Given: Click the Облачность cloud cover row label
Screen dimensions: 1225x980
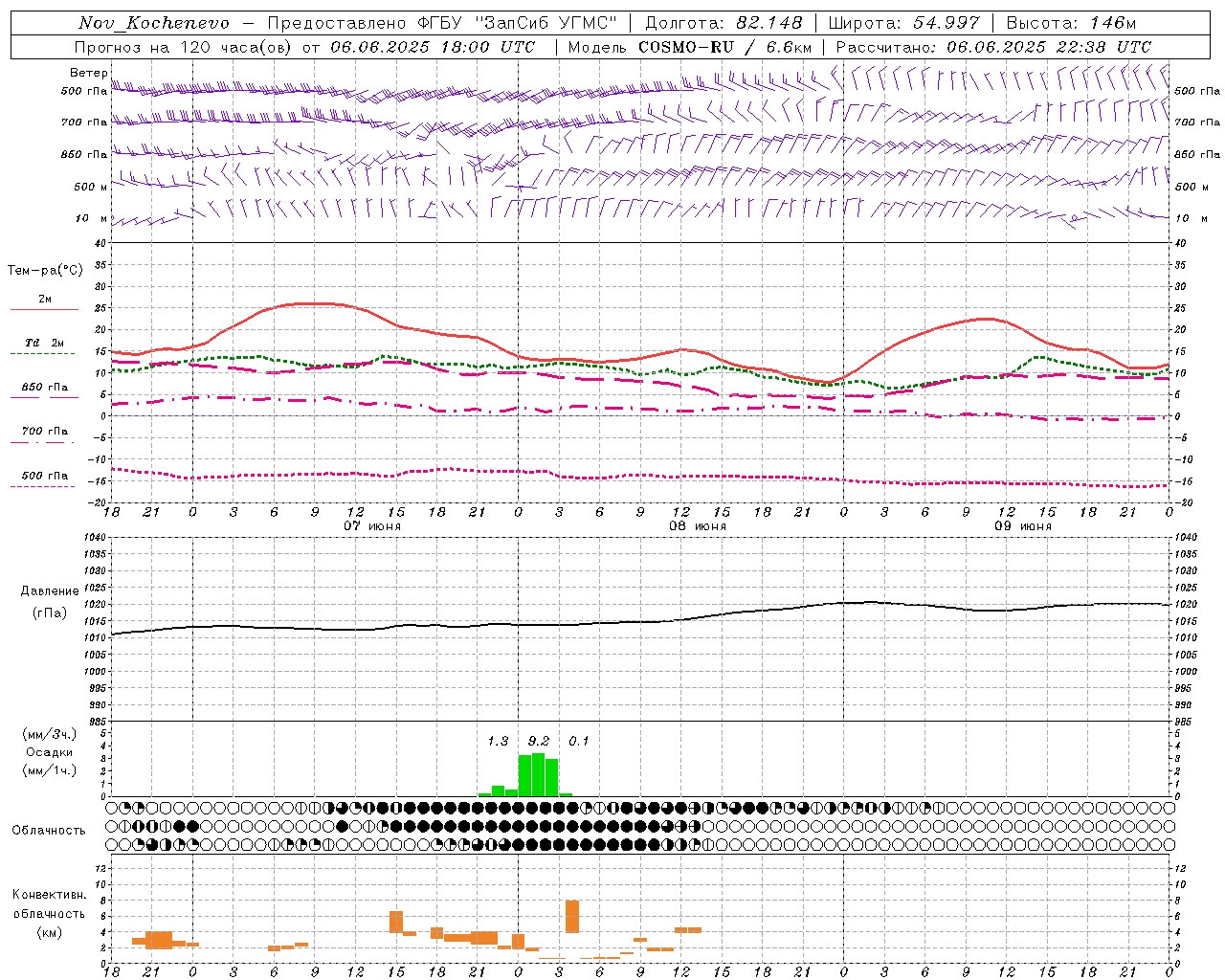Looking at the screenshot, I should point(49,830).
